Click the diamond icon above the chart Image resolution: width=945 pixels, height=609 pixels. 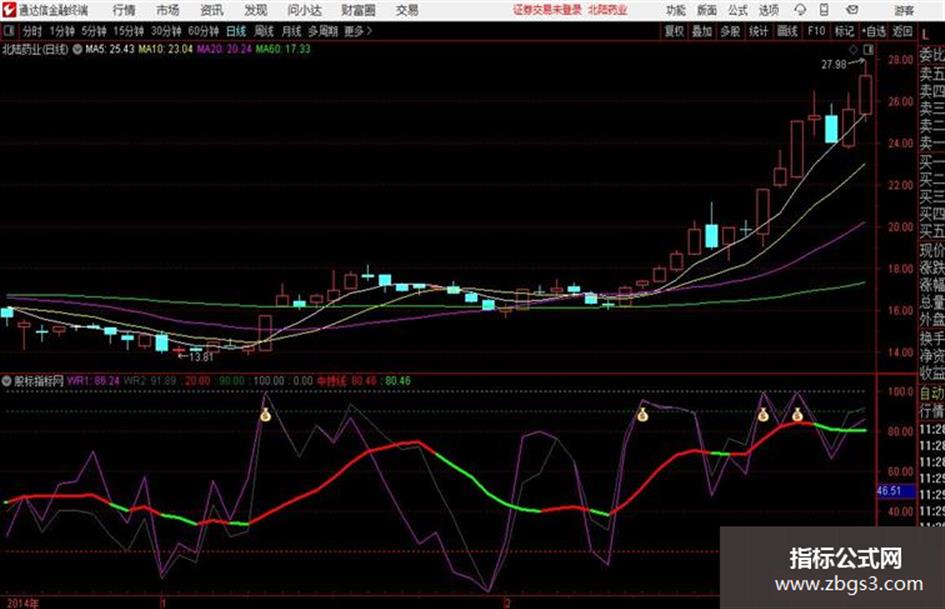click(x=853, y=49)
